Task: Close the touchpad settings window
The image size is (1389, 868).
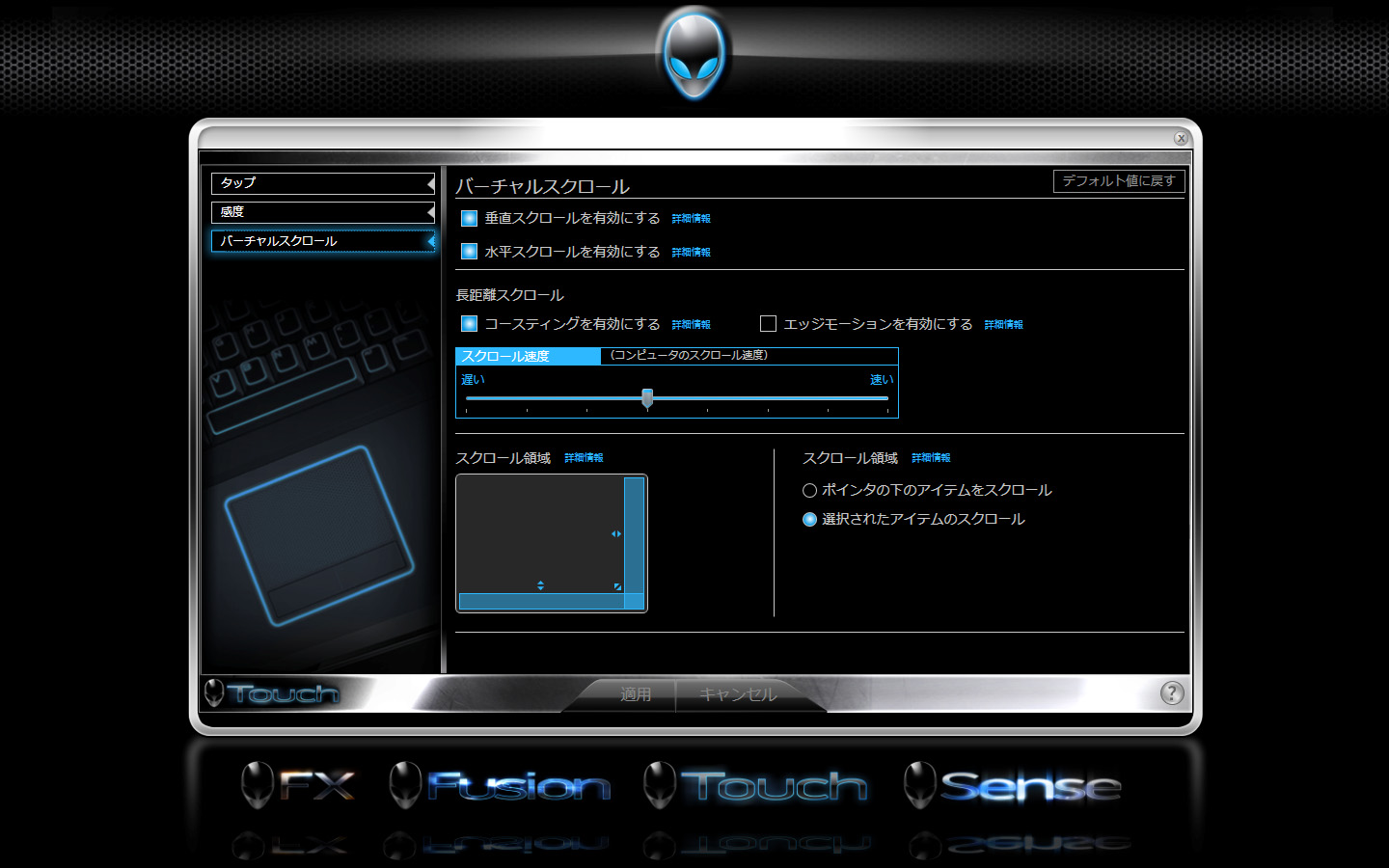Action: pos(1181,138)
